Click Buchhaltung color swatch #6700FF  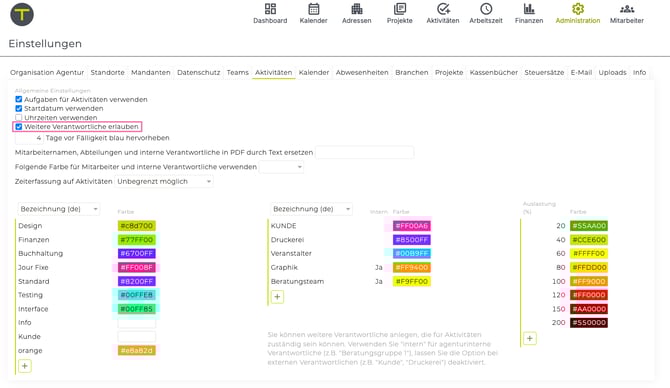(x=137, y=253)
